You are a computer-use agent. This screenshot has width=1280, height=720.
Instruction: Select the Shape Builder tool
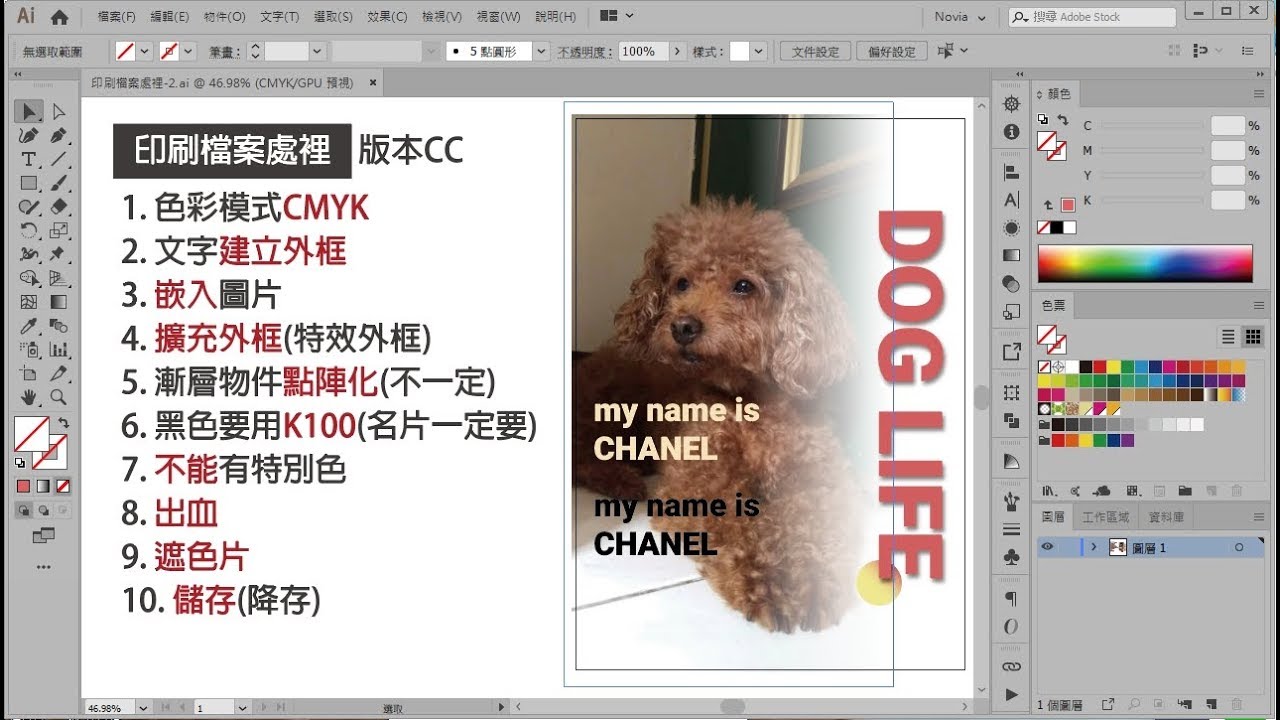(28, 279)
